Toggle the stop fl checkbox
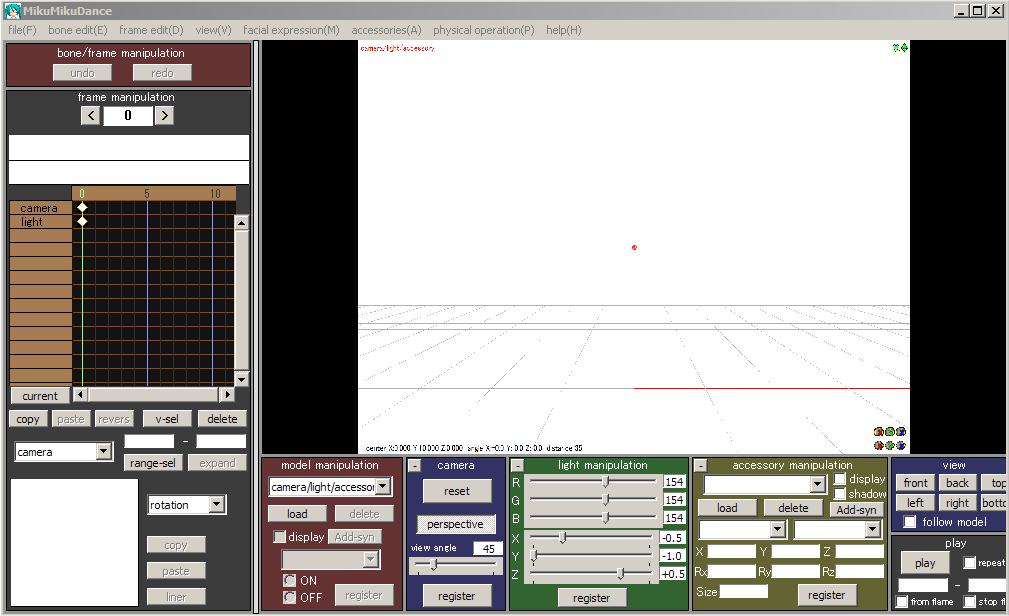1009x616 pixels. [970, 602]
